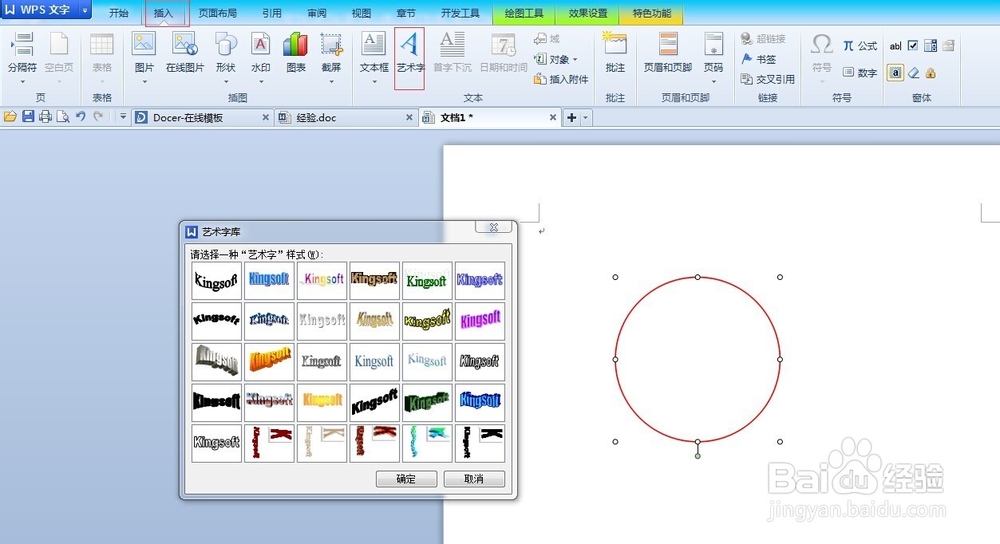
Task: Toggle the form field shading icon
Action: [895, 73]
